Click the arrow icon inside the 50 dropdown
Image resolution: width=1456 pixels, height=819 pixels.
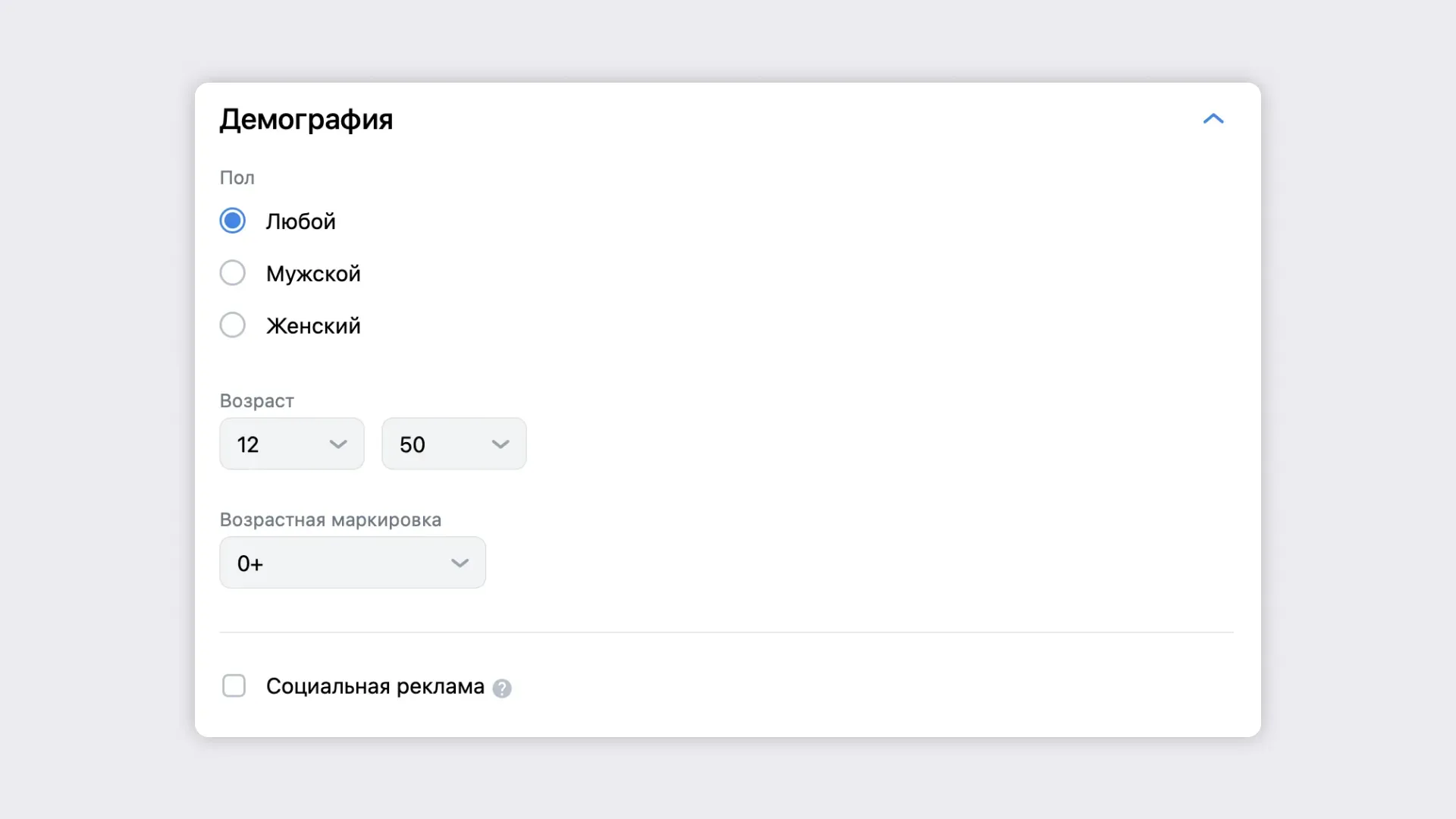500,444
